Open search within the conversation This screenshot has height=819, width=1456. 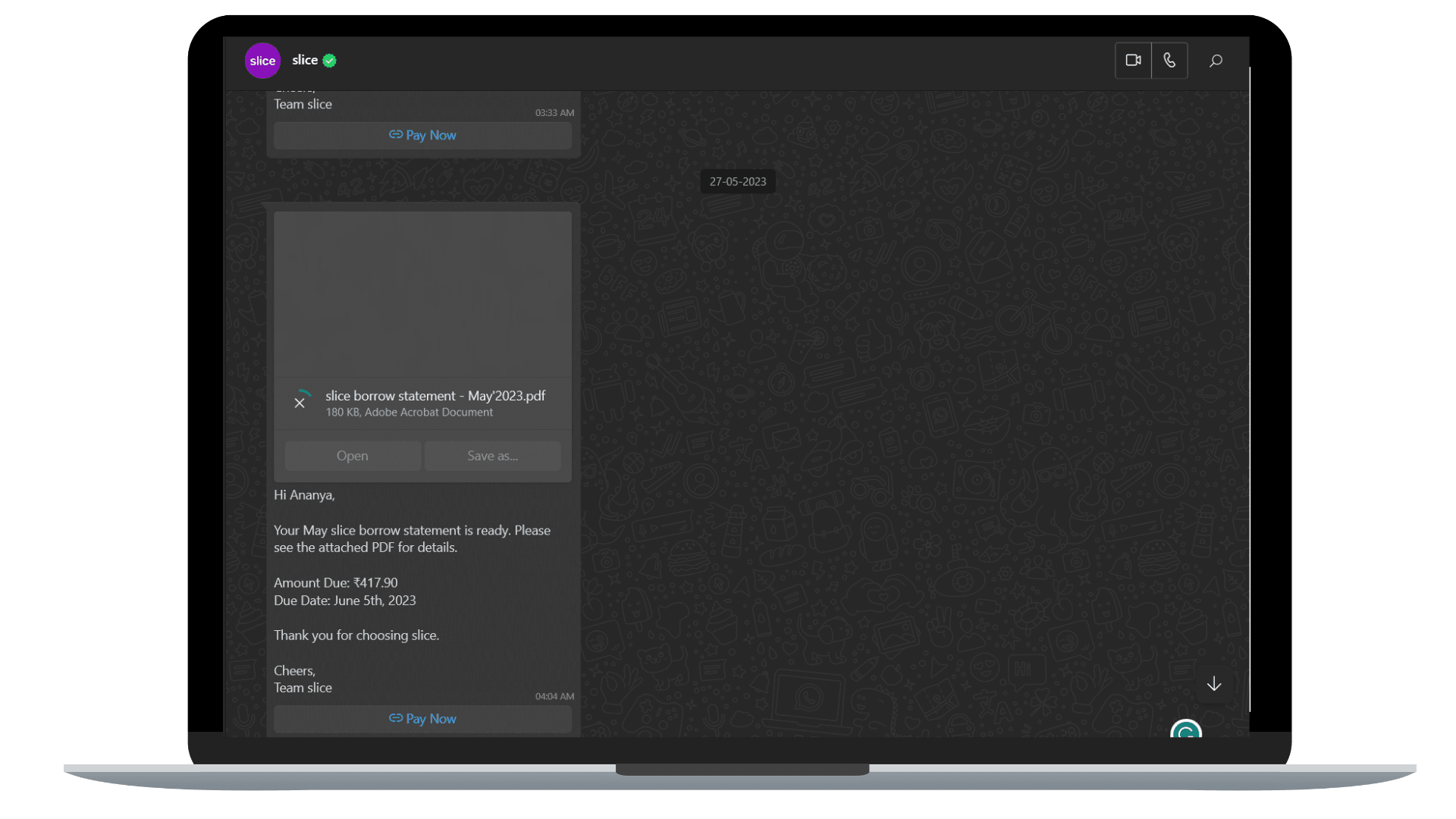point(1216,61)
